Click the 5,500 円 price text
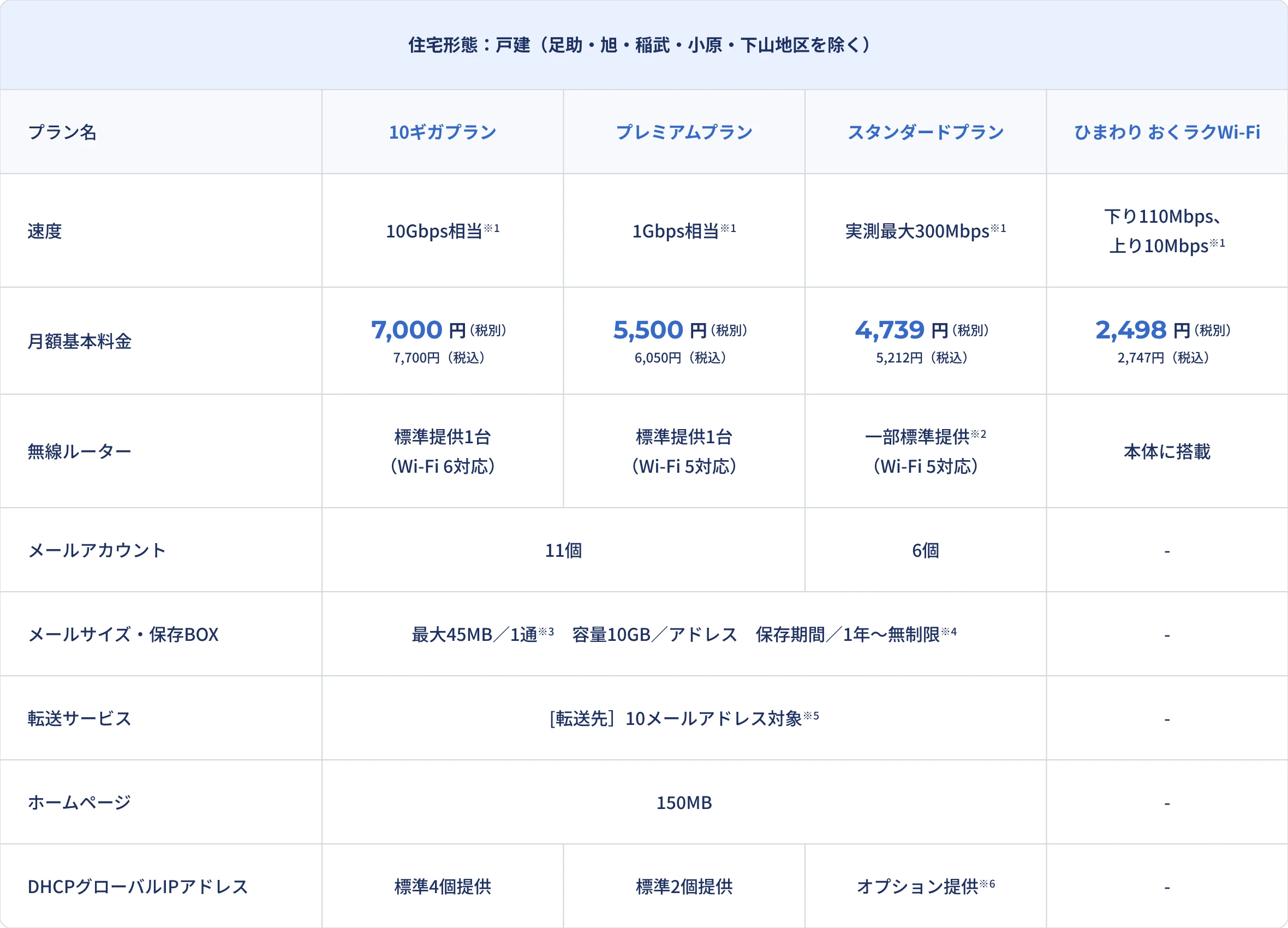This screenshot has height=928, width=1288. pyautogui.click(x=659, y=330)
